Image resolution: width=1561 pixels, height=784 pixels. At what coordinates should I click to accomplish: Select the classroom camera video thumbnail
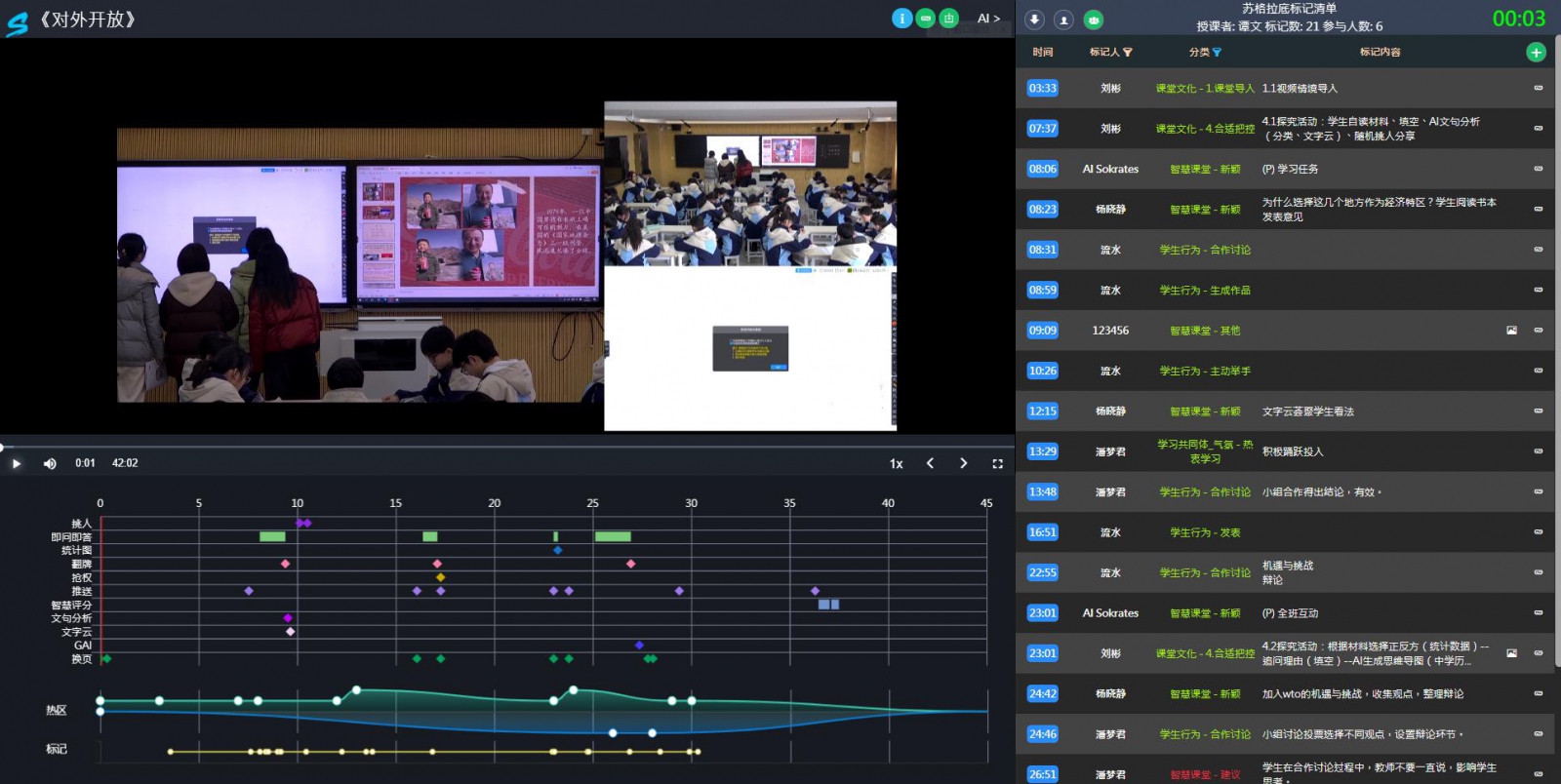[x=749, y=183]
